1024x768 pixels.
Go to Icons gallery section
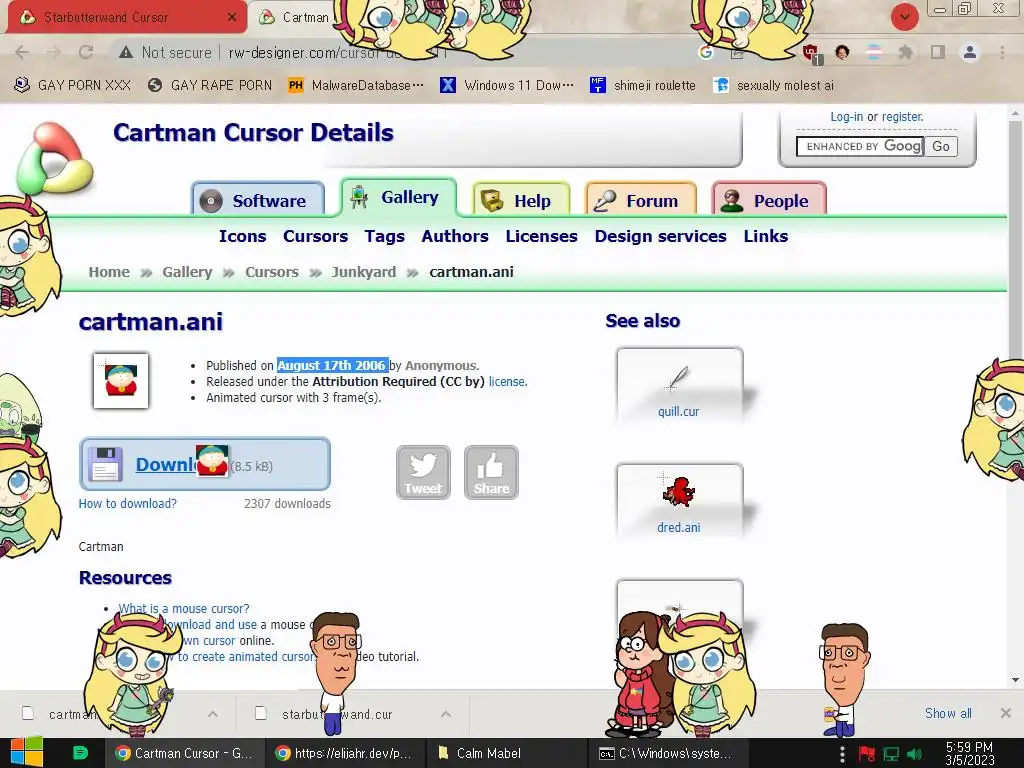pos(242,236)
